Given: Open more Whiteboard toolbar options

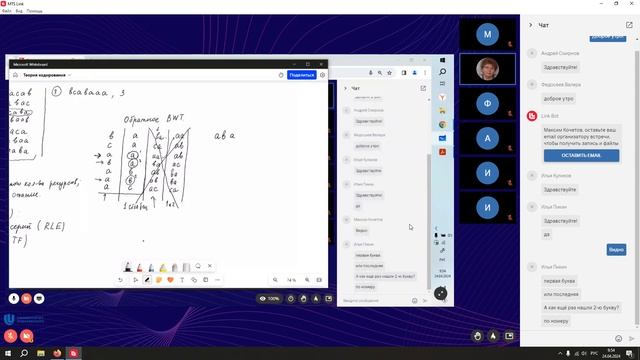Looking at the screenshot, I should tap(218, 280).
